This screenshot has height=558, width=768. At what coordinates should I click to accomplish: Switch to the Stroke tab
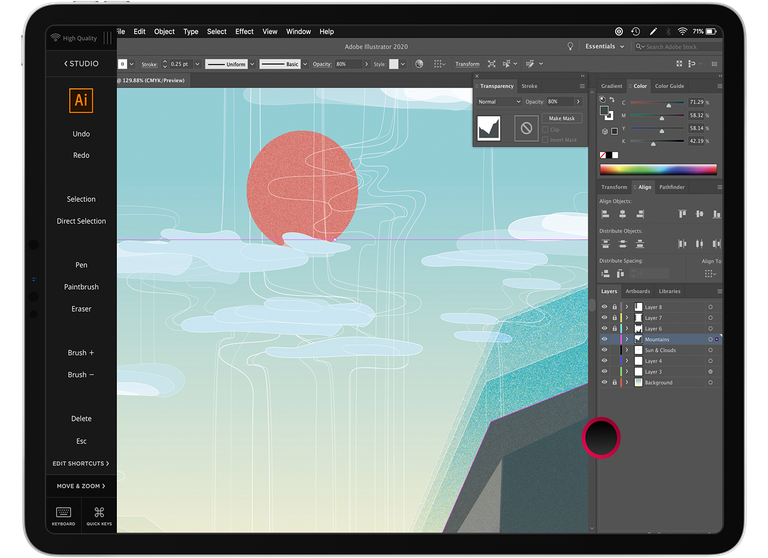click(529, 86)
